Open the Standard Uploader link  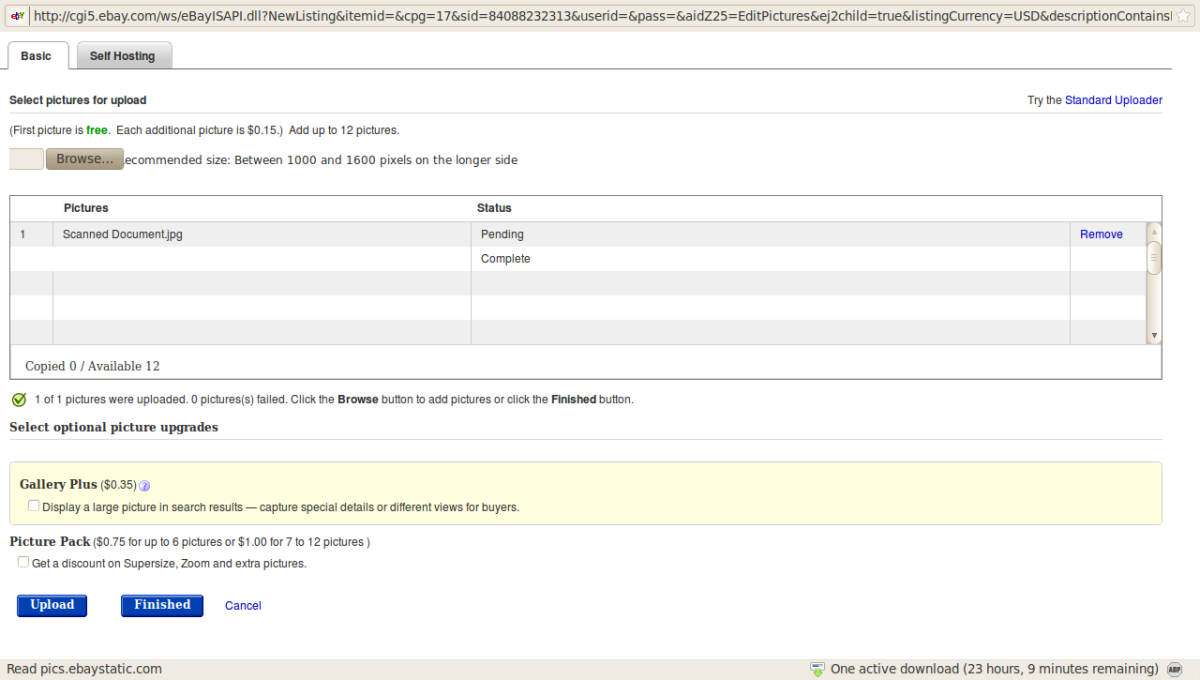(1113, 100)
